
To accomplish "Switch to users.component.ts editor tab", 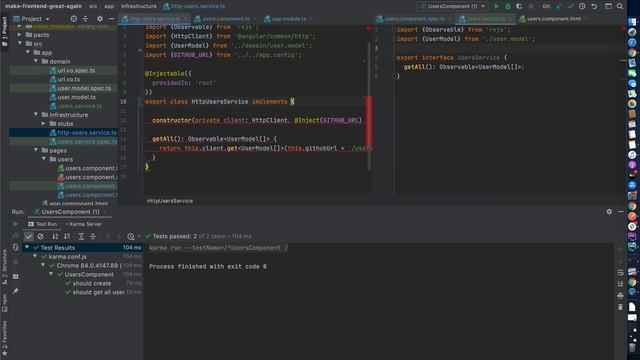I will [225, 19].
